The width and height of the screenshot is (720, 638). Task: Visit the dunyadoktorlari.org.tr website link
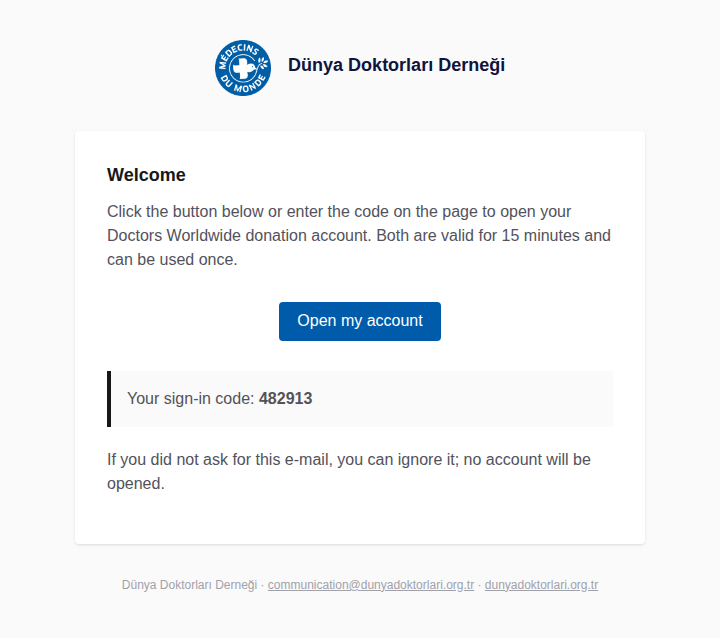point(541,585)
